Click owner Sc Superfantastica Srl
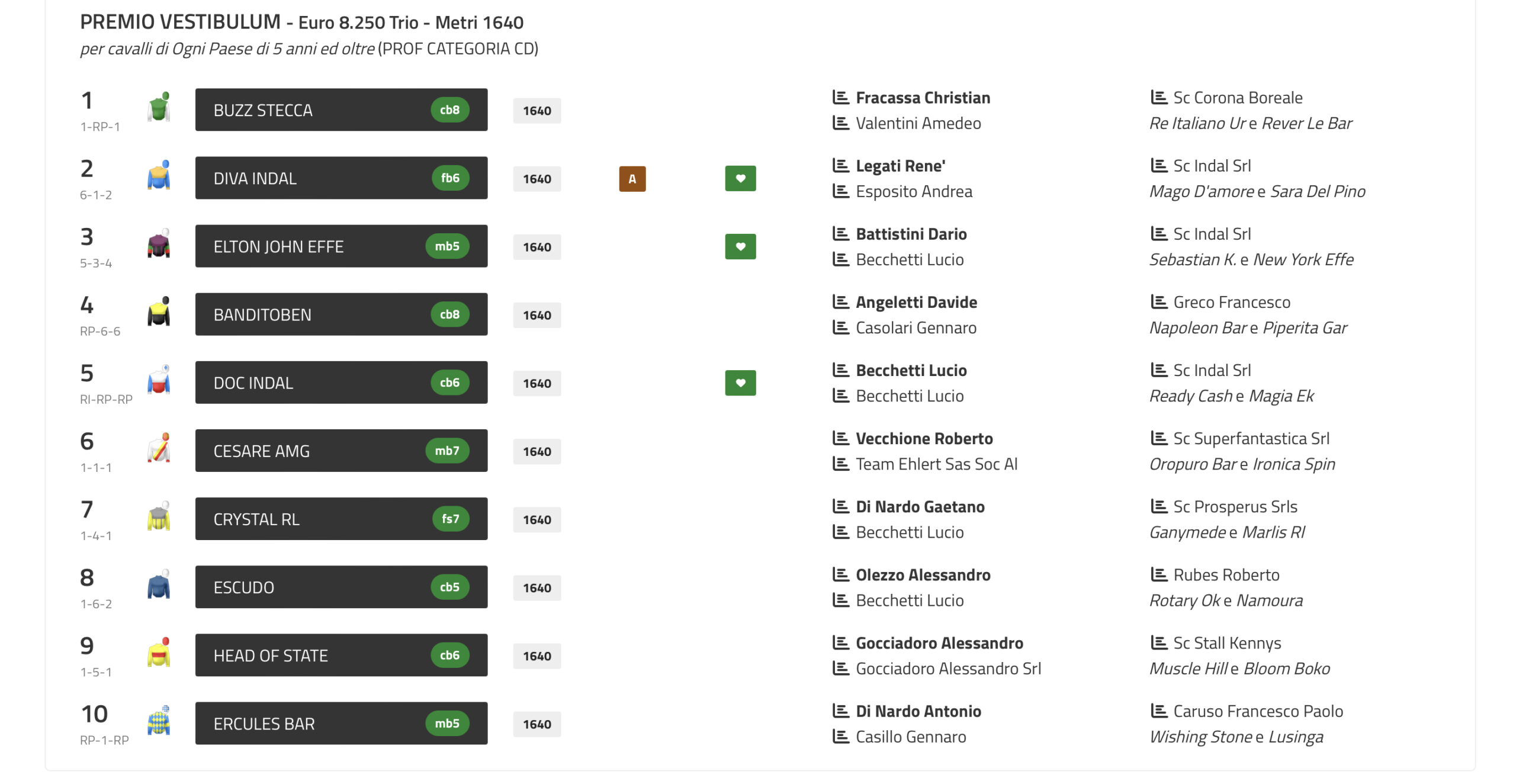Viewport: 1516px width, 784px height. (1251, 438)
